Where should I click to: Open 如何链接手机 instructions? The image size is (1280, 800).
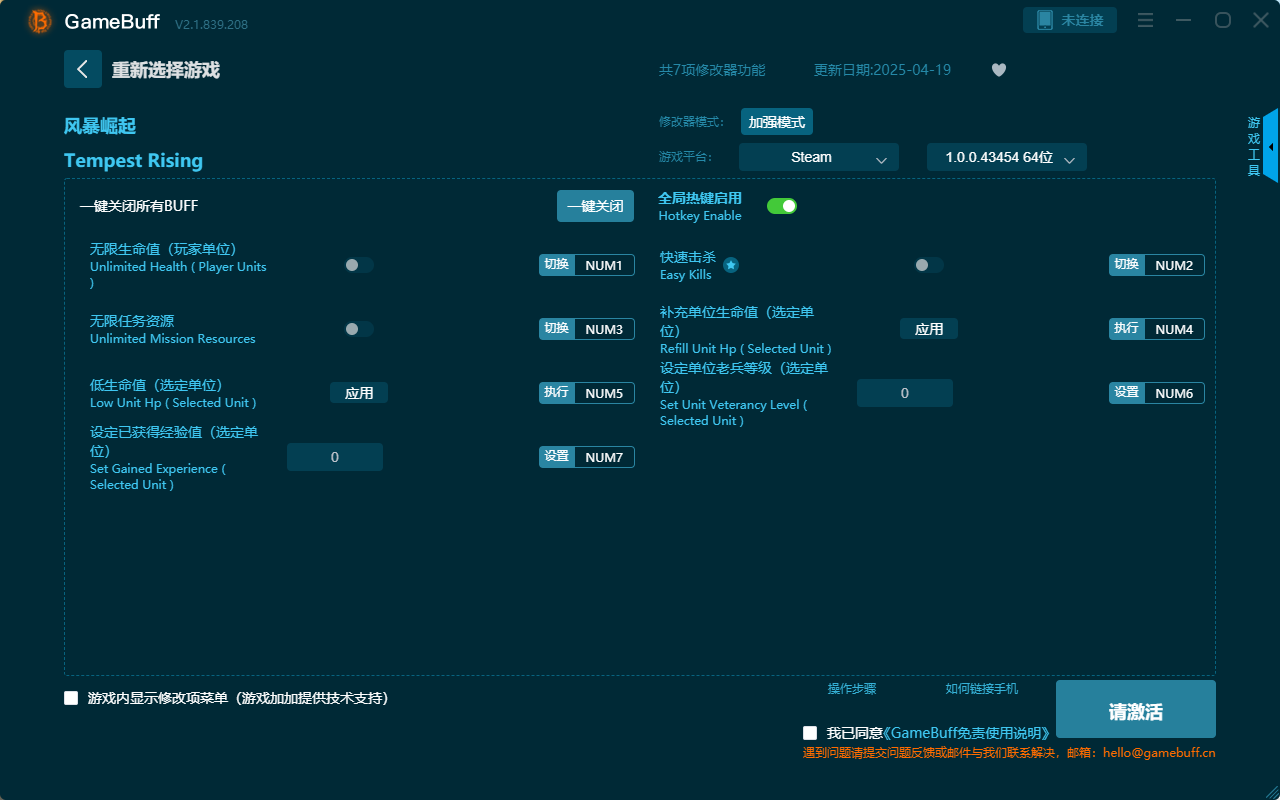click(x=981, y=689)
